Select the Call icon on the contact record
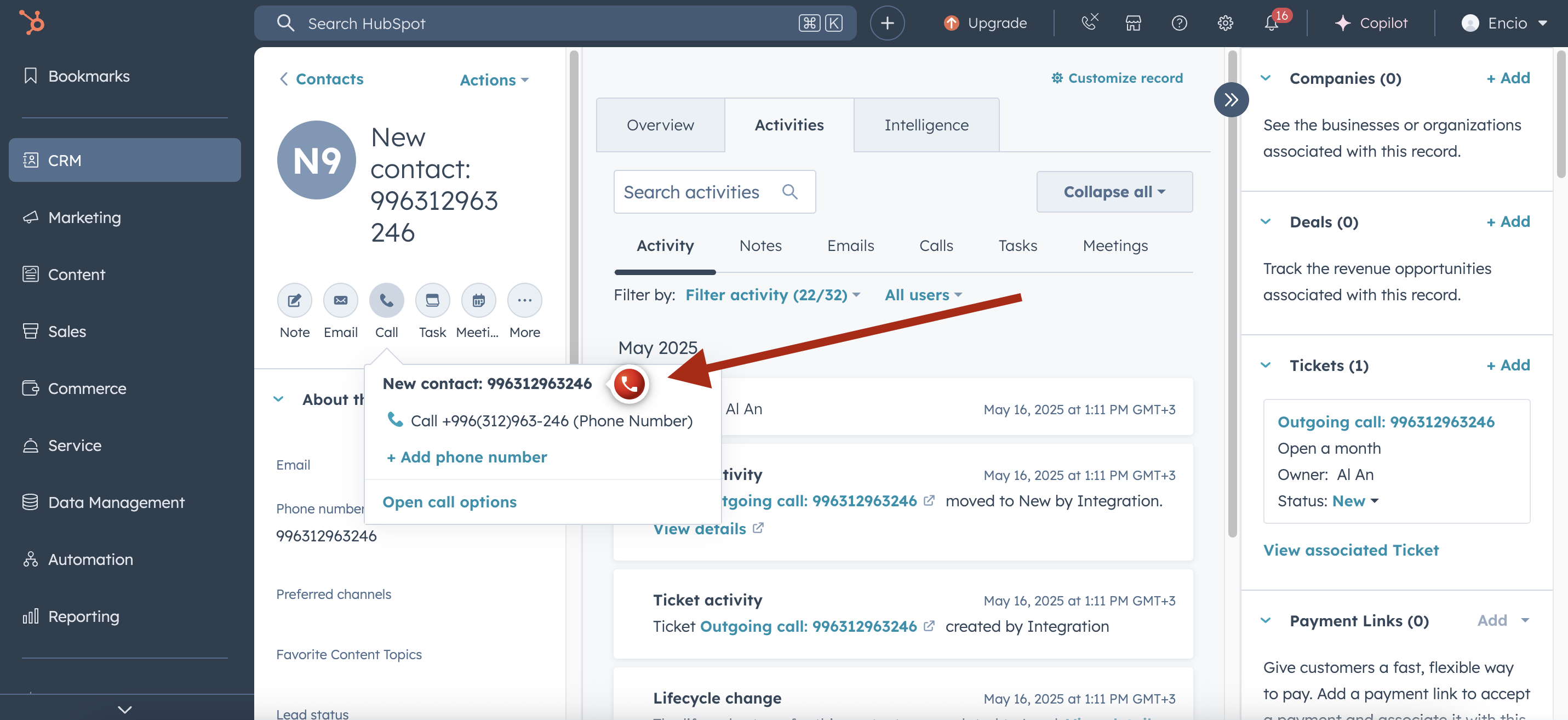This screenshot has width=1568, height=720. tap(387, 300)
